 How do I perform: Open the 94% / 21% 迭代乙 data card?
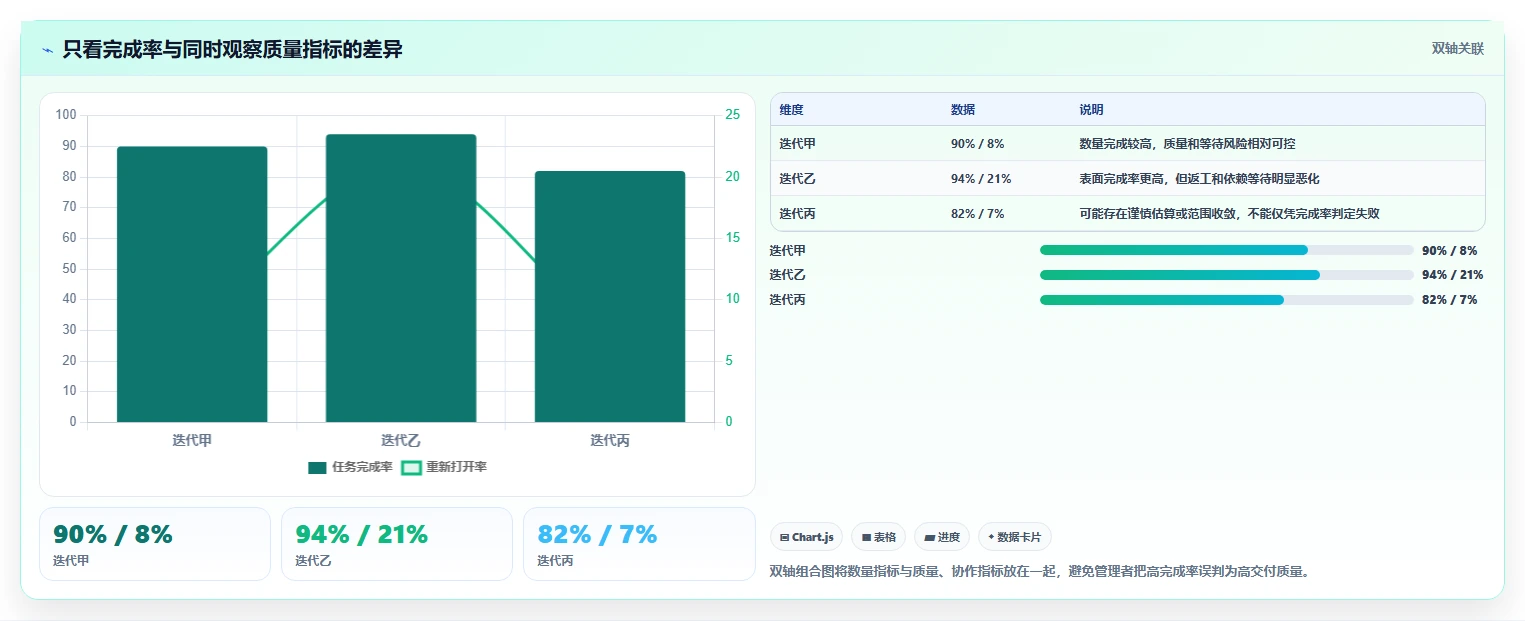(x=397, y=544)
